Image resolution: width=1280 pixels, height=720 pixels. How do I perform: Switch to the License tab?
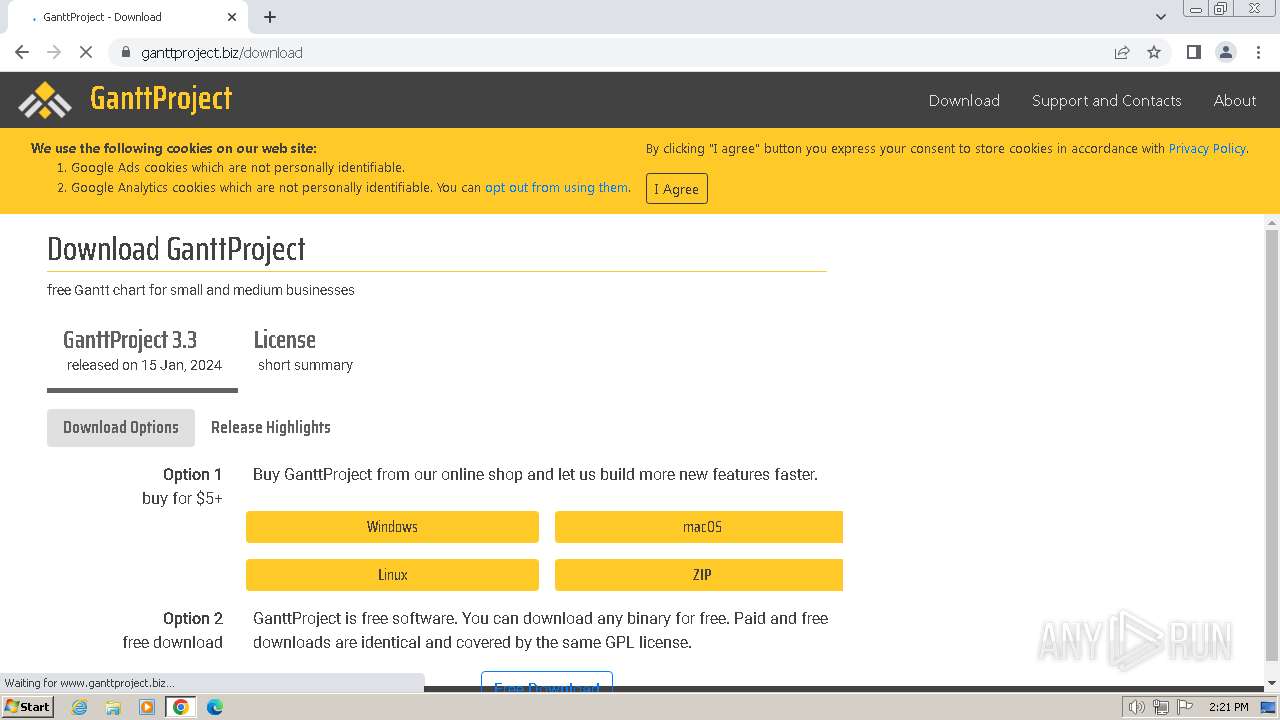point(304,351)
